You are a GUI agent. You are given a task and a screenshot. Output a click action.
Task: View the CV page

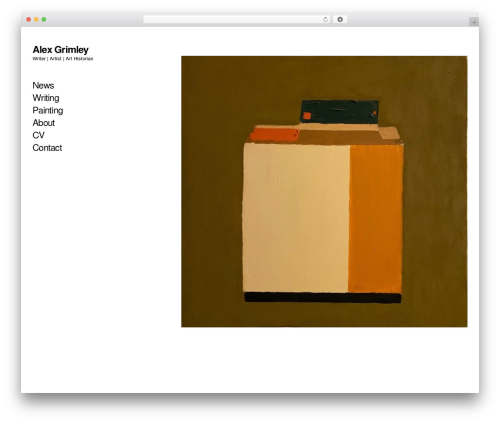[38, 135]
